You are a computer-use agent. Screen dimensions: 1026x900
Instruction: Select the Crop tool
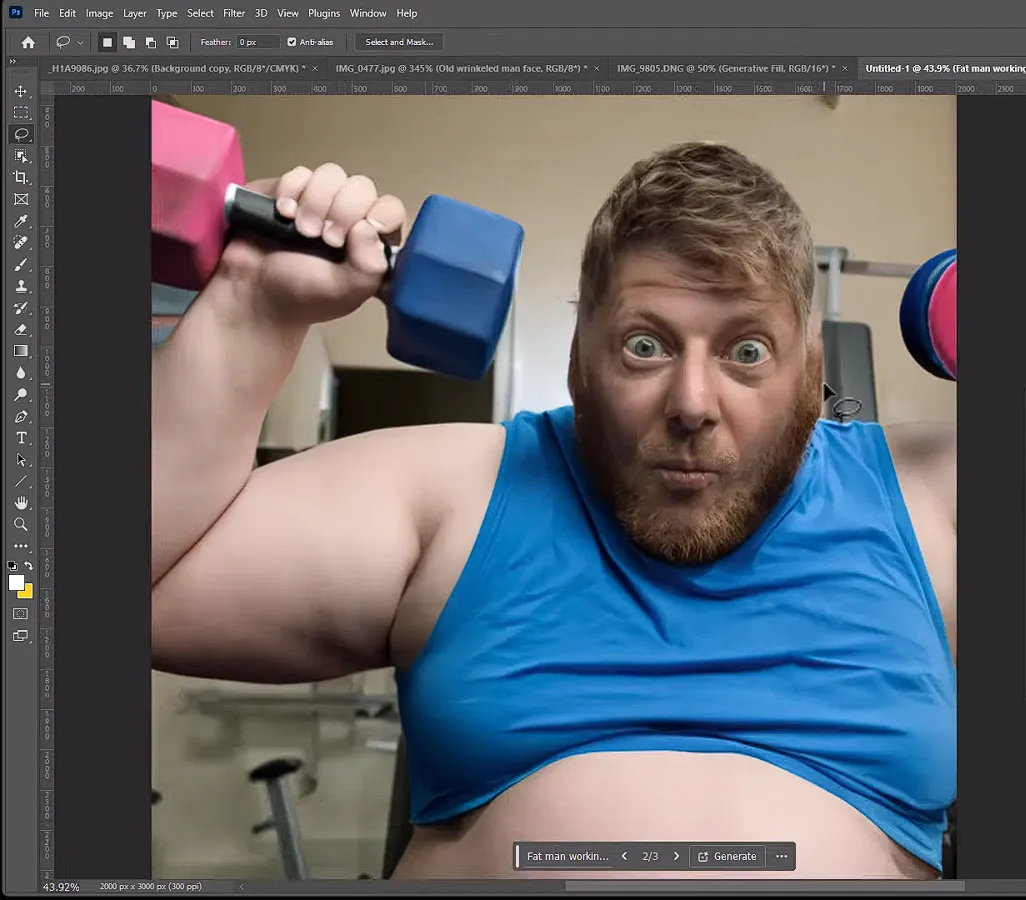coord(22,177)
